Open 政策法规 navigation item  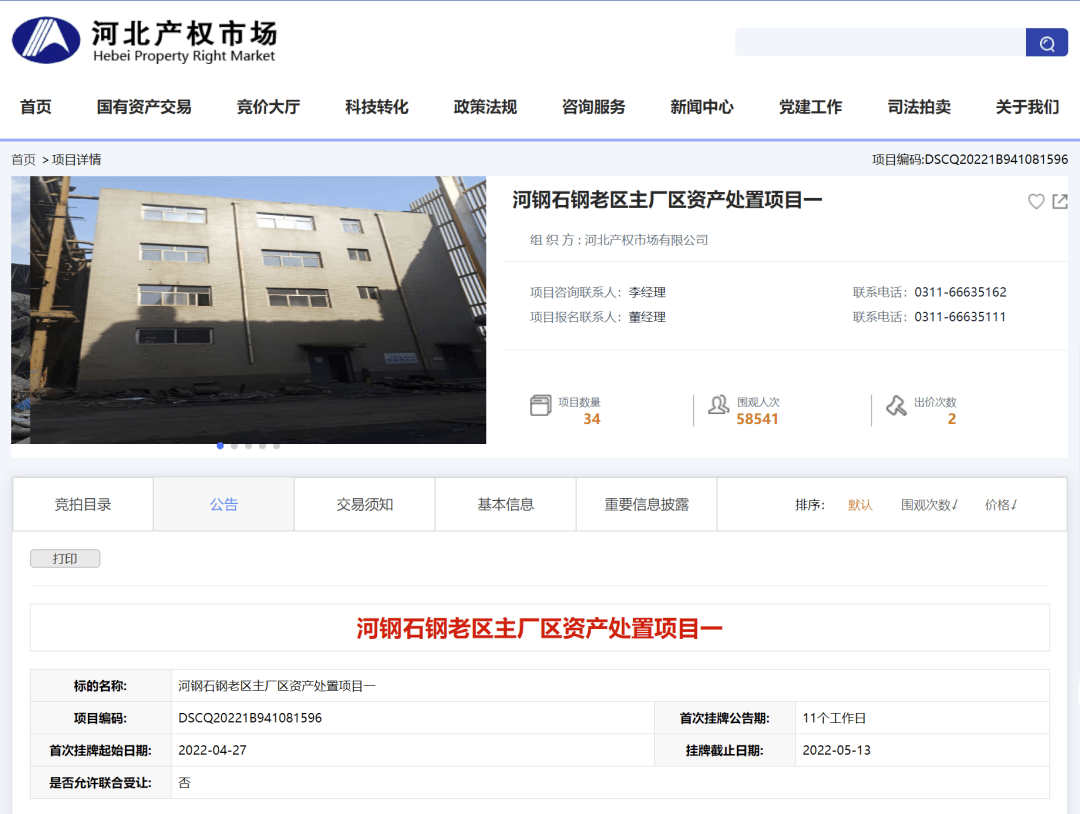click(x=485, y=107)
